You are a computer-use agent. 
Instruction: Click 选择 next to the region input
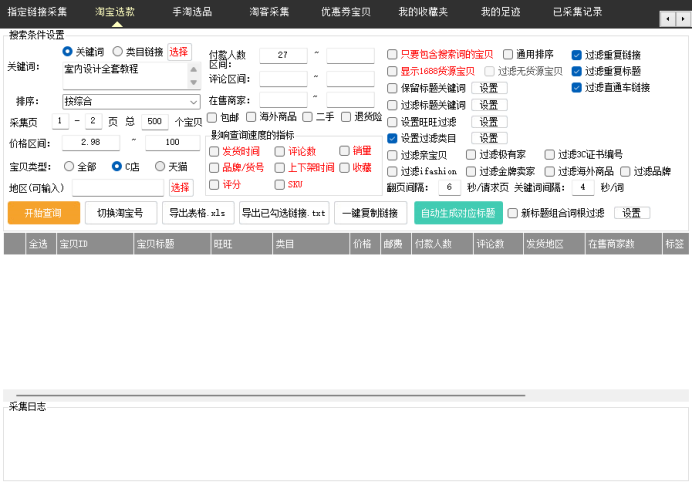coord(180,187)
